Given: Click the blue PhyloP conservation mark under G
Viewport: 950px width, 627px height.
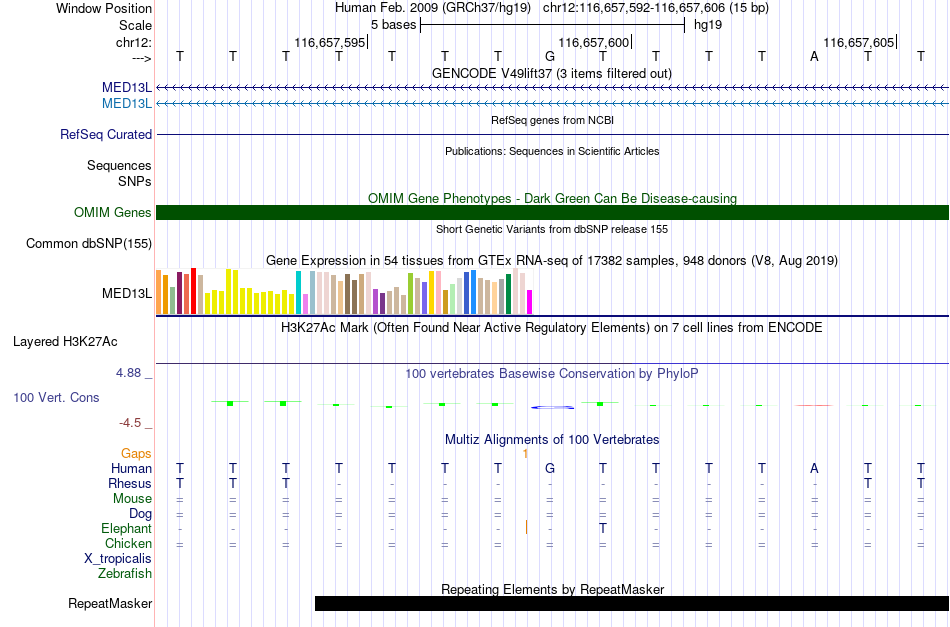Looking at the screenshot, I should tap(553, 407).
